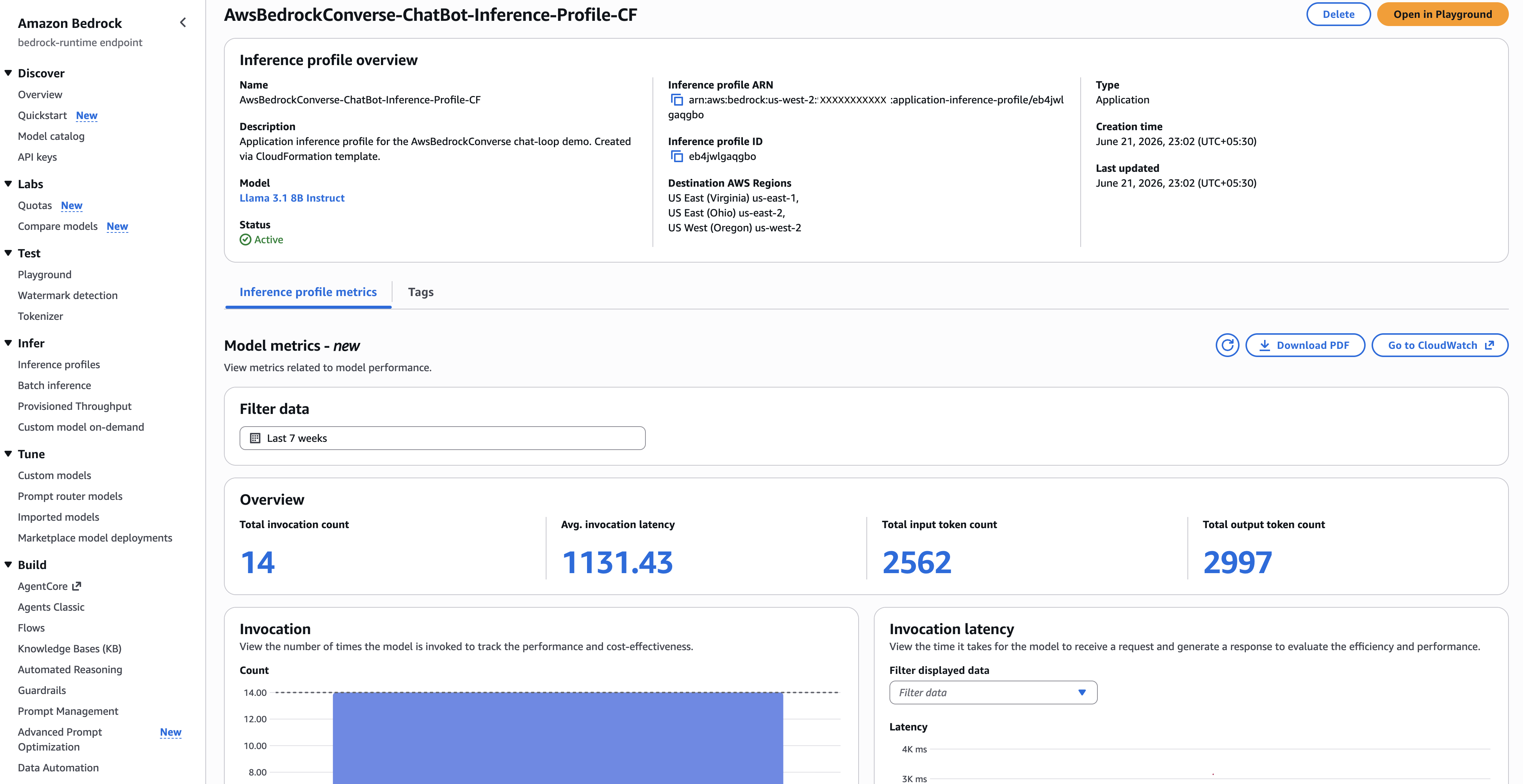Open Marketplace model deployments

95,537
